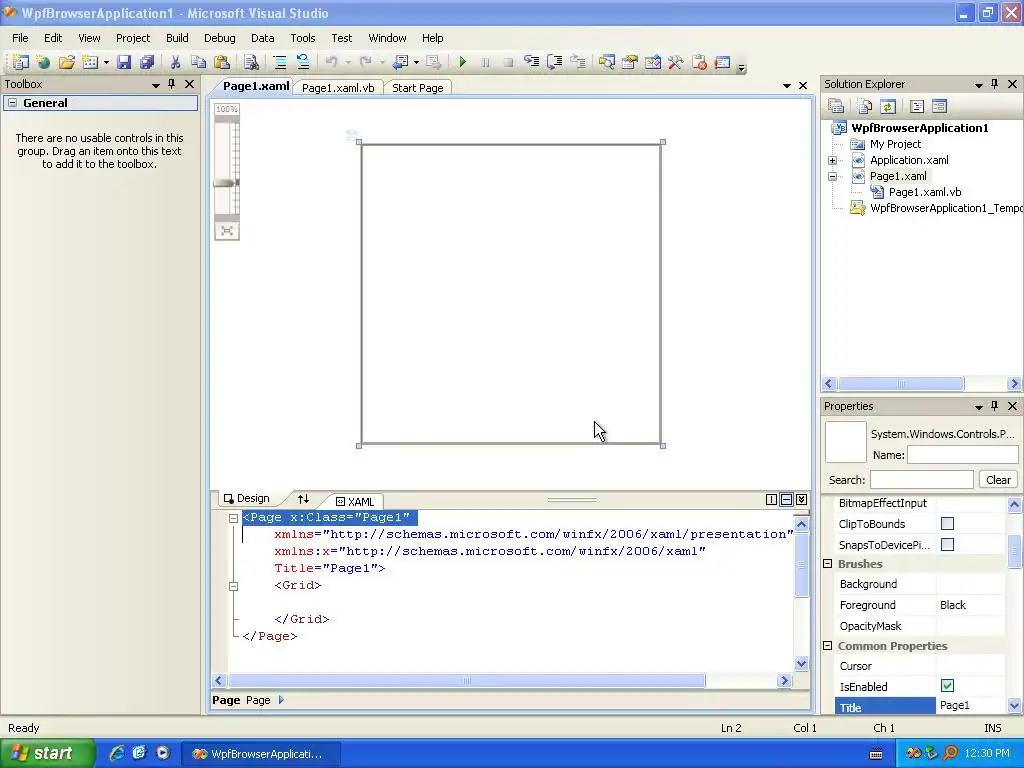
Task: Collapse the Grid element in XAML editor
Action: 233,586
